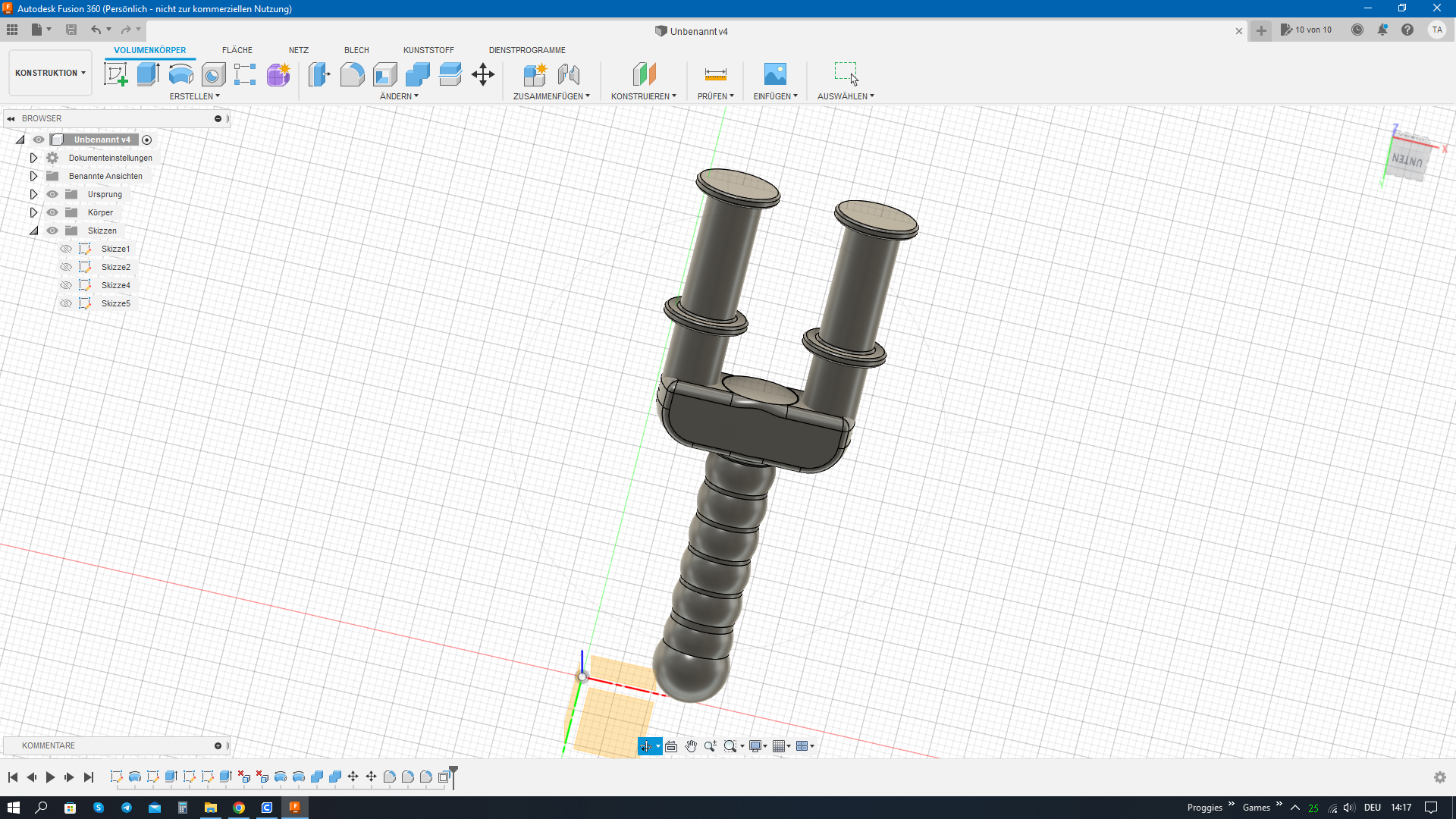Image resolution: width=1456 pixels, height=819 pixels.
Task: Expand the Dokumenteinstellungen node
Action: point(33,158)
